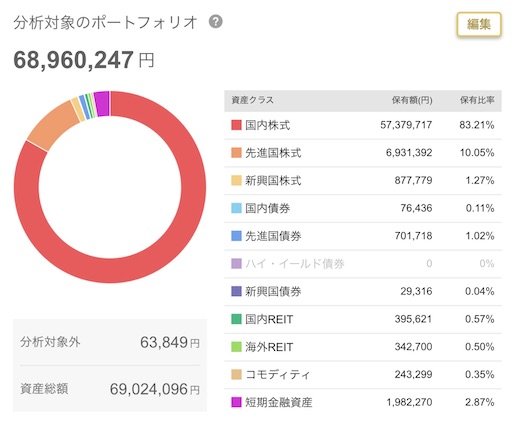Click the 分析対象外 label
The height and width of the screenshot is (423, 512).
click(x=50, y=342)
